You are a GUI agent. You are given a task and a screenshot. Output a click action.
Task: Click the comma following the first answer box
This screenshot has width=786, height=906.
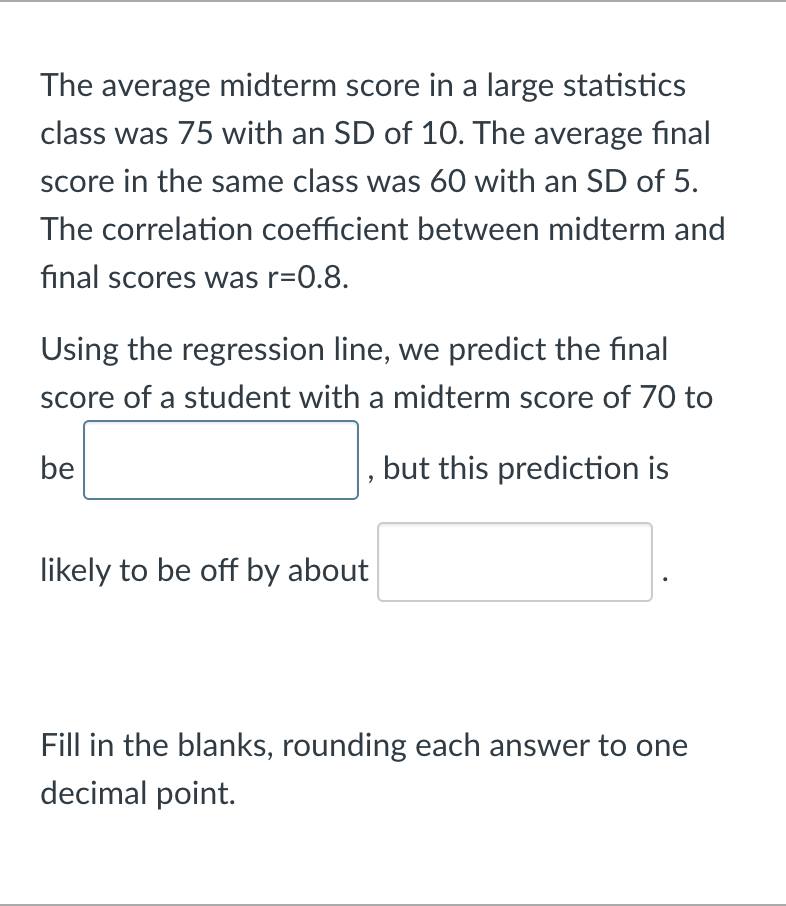pos(370,475)
